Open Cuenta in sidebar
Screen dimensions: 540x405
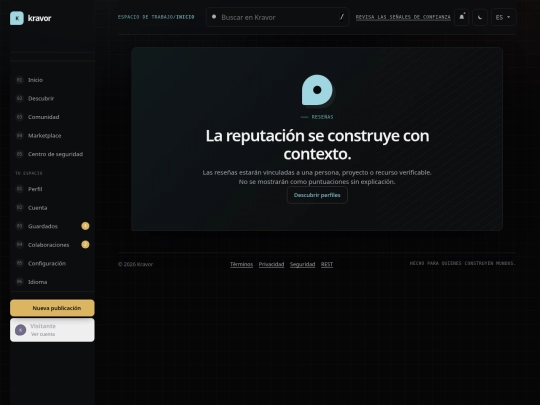[52, 208]
